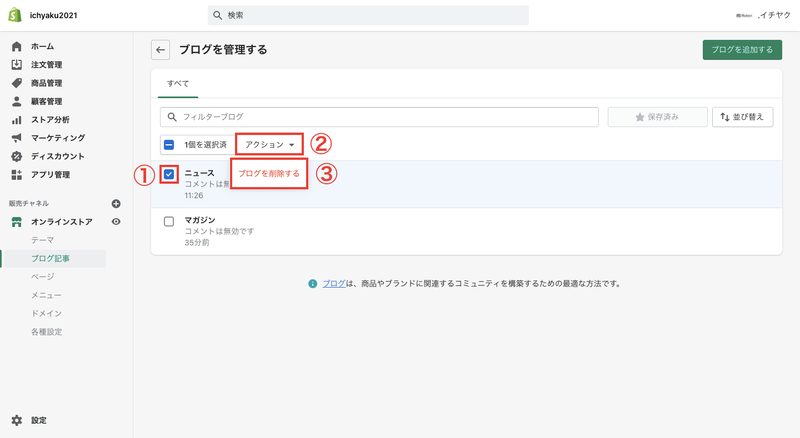Viewport: 800px width, 438px height.
Task: Click the ホーム sidebar label
Action: coord(42,46)
